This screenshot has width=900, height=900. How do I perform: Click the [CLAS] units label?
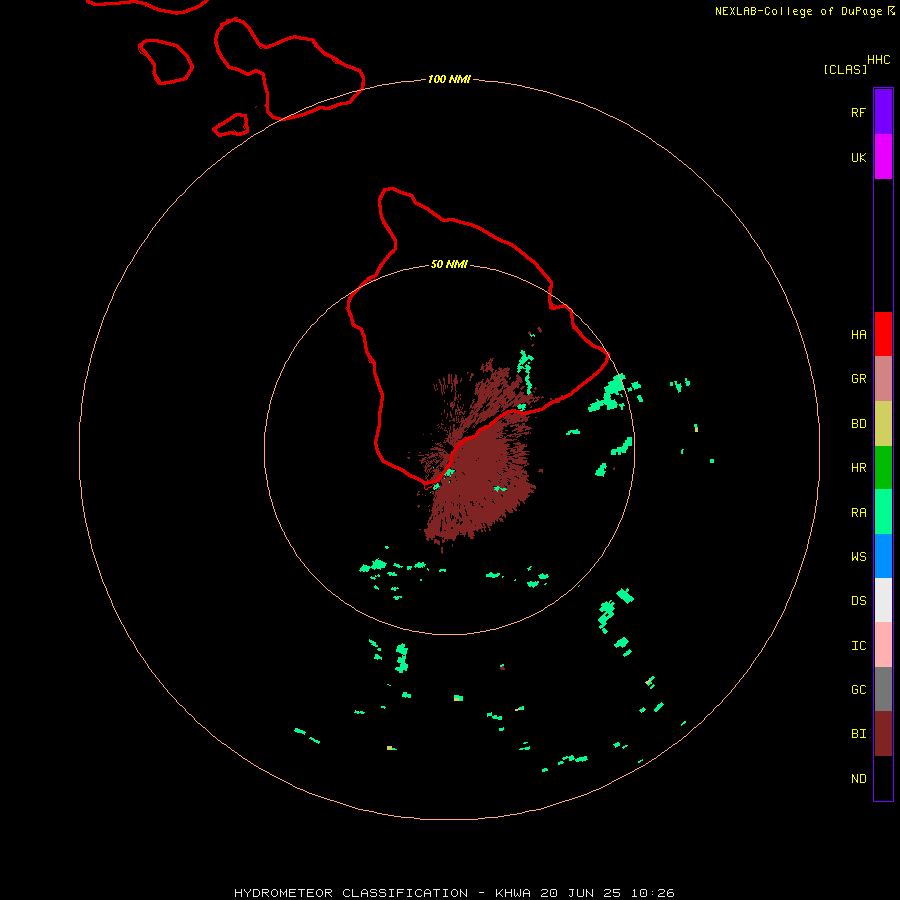tap(845, 69)
